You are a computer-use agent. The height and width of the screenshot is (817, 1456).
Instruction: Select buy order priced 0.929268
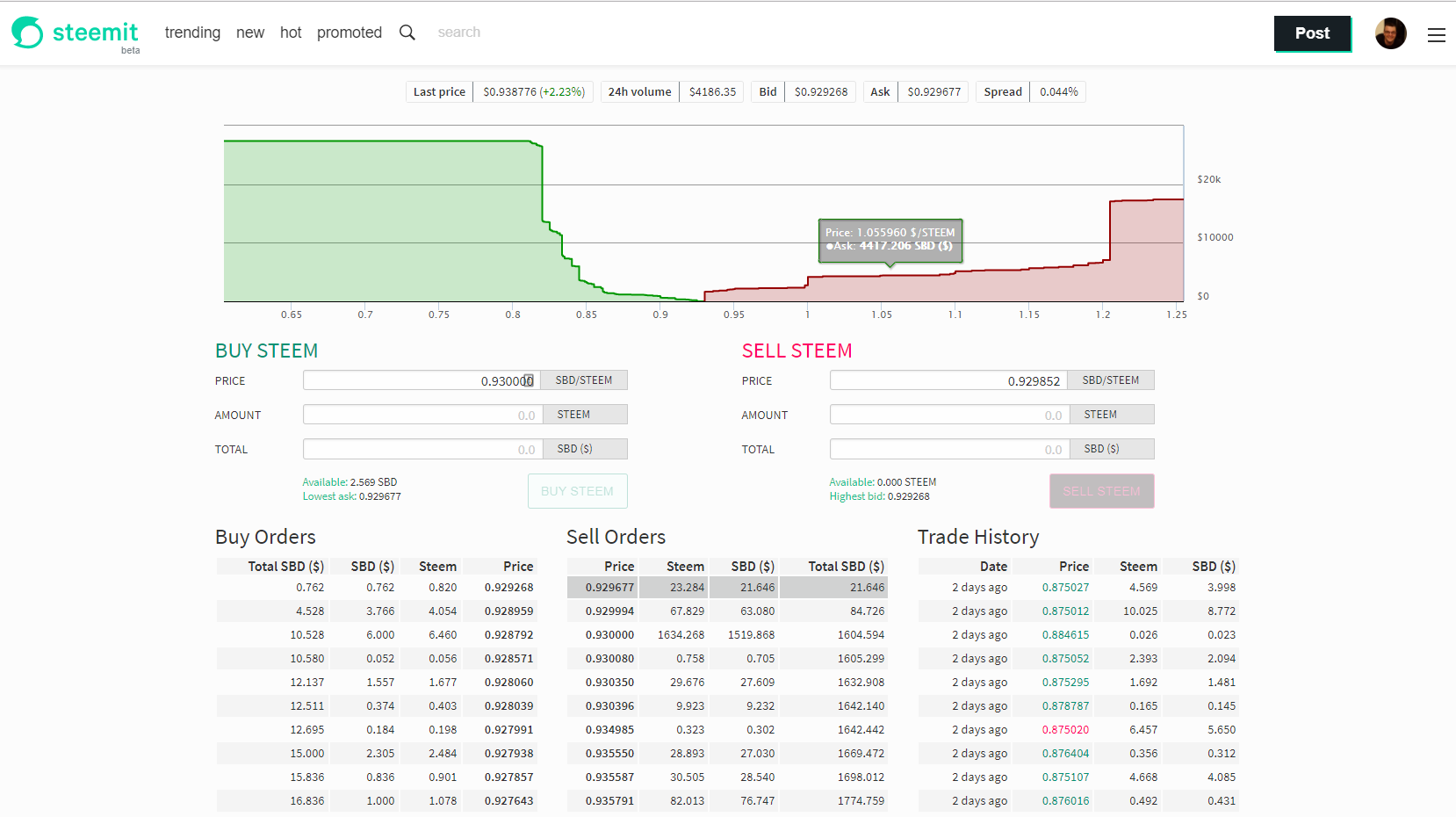(x=376, y=588)
